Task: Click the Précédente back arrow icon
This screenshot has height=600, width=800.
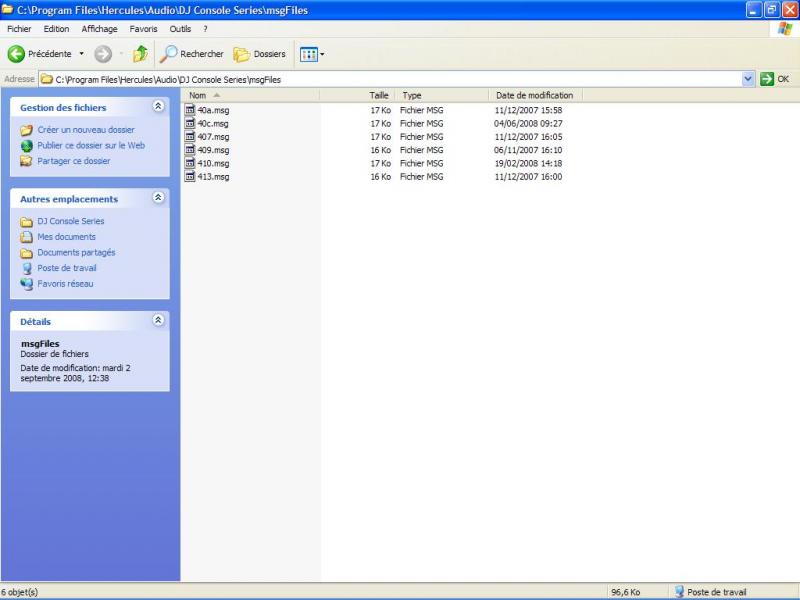Action: click(16, 54)
